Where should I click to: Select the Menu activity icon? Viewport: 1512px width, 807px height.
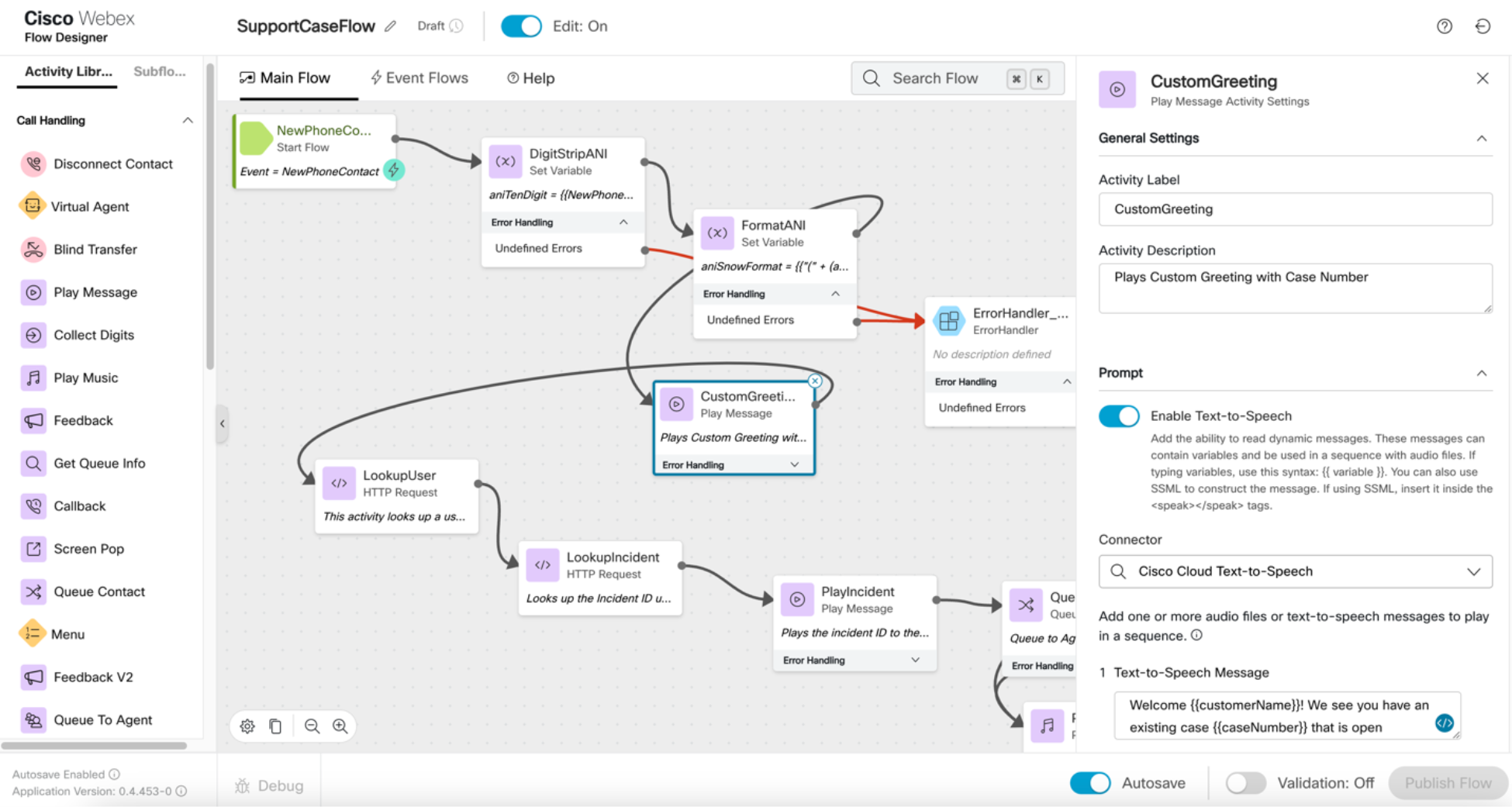click(x=33, y=634)
